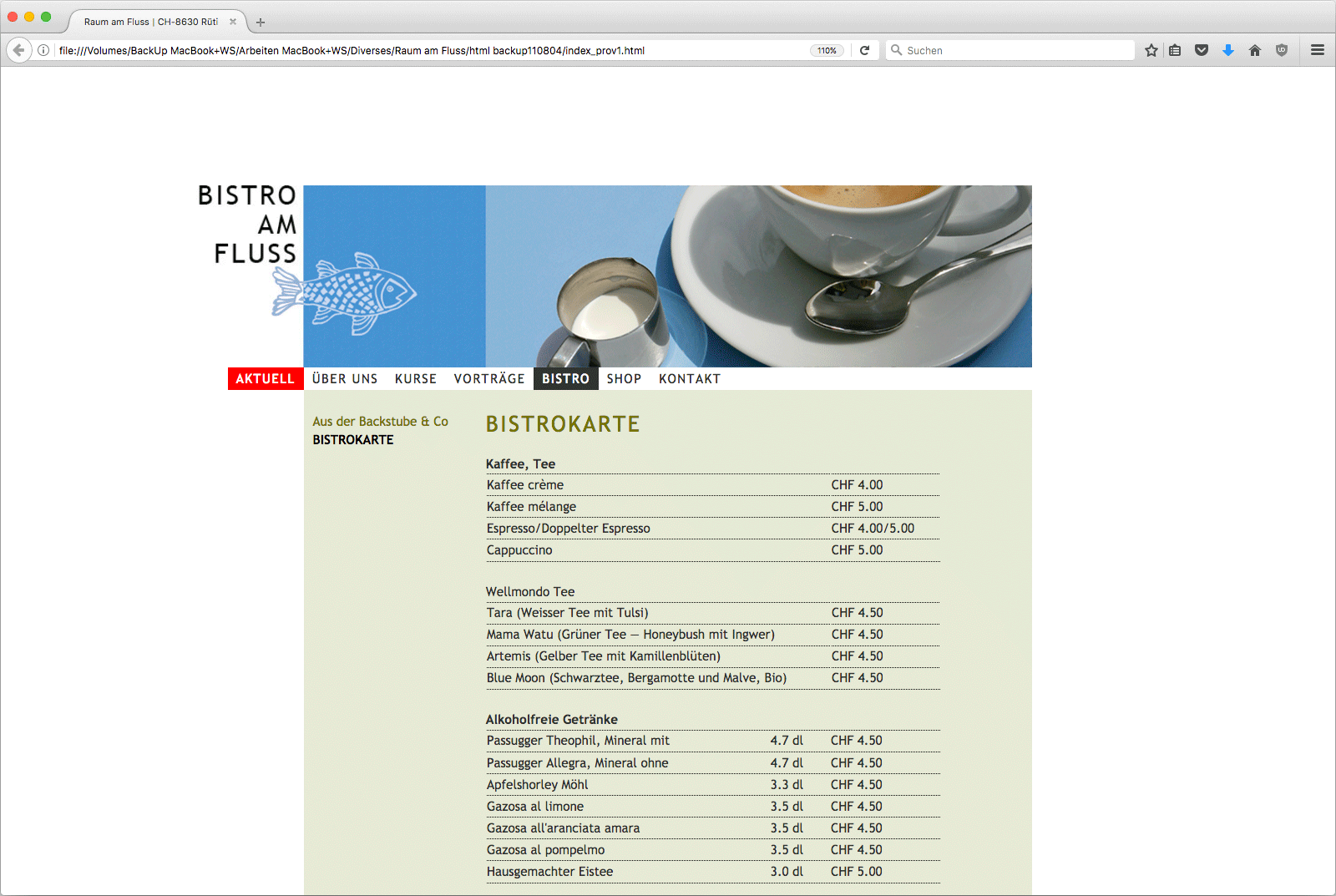Click the BISTROKARTE page heading
The width and height of the screenshot is (1336, 896).
[563, 424]
